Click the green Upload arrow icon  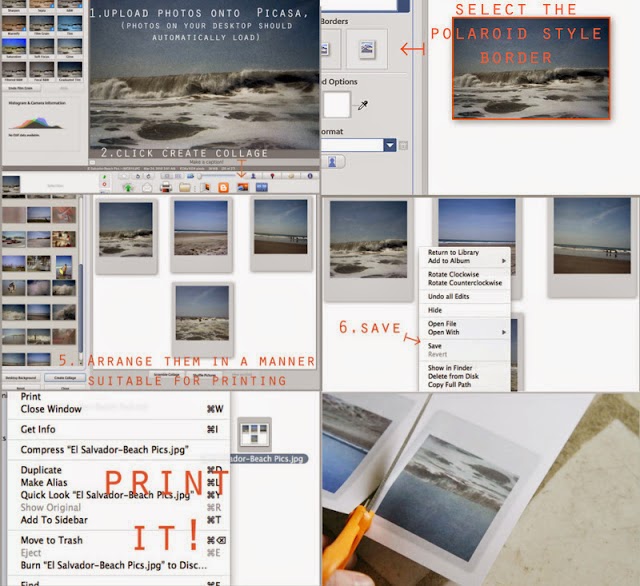[128, 188]
